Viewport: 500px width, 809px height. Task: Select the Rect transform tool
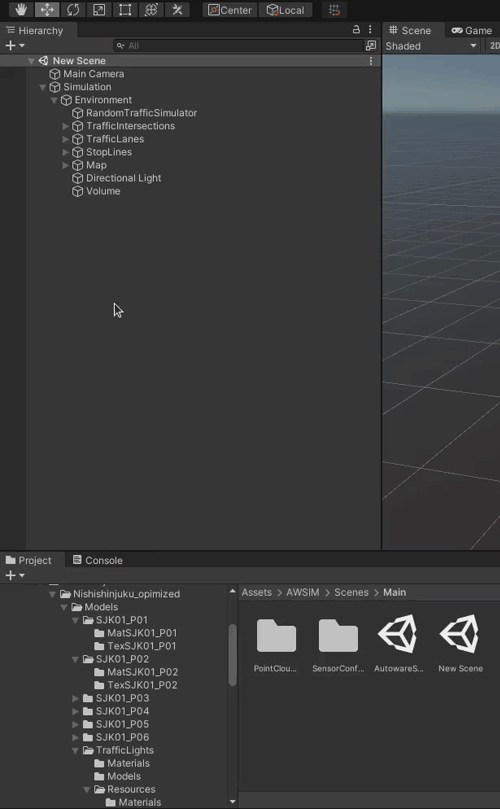(x=125, y=9)
